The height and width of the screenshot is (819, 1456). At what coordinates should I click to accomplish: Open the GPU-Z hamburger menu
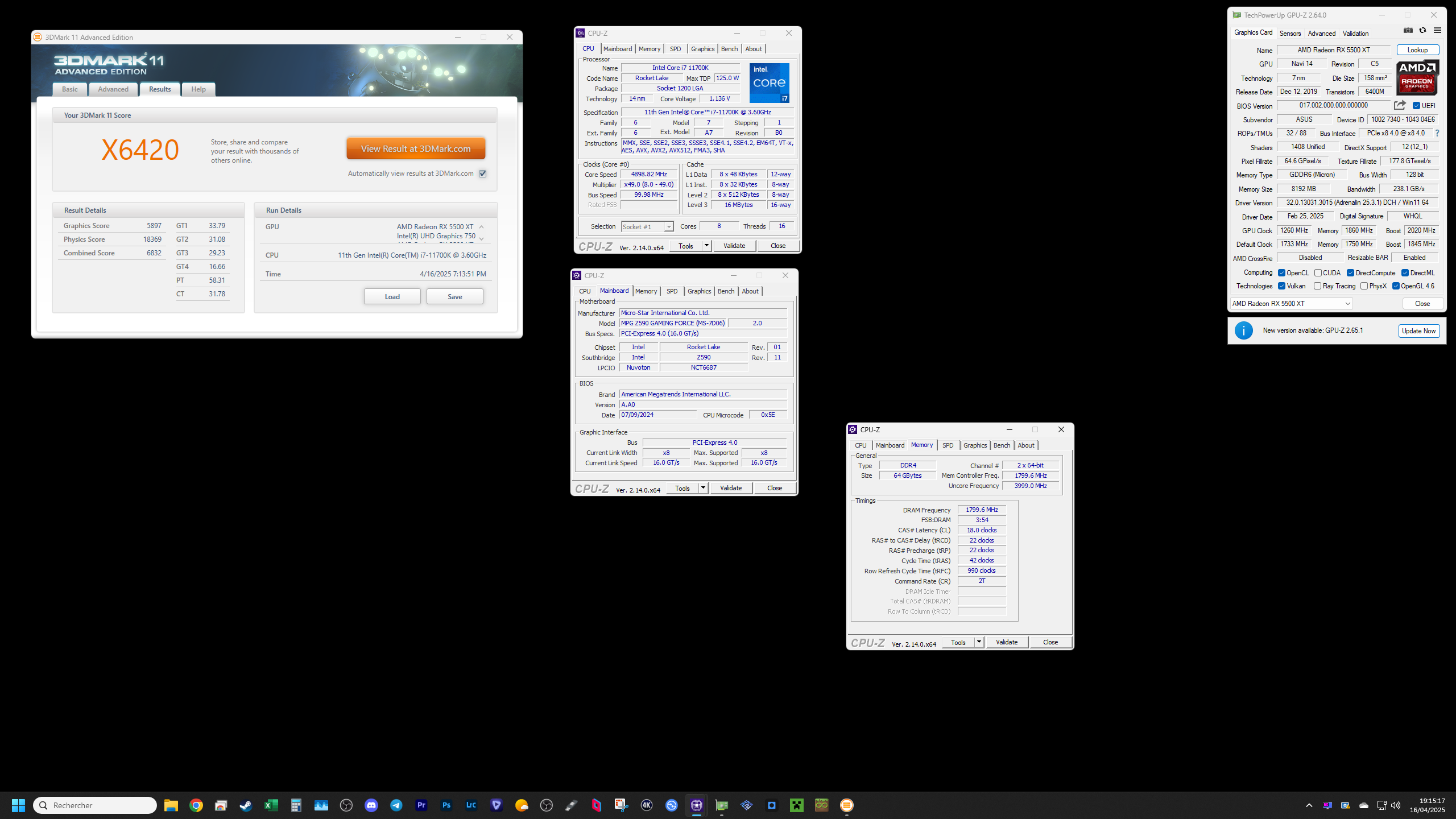[x=1437, y=31]
